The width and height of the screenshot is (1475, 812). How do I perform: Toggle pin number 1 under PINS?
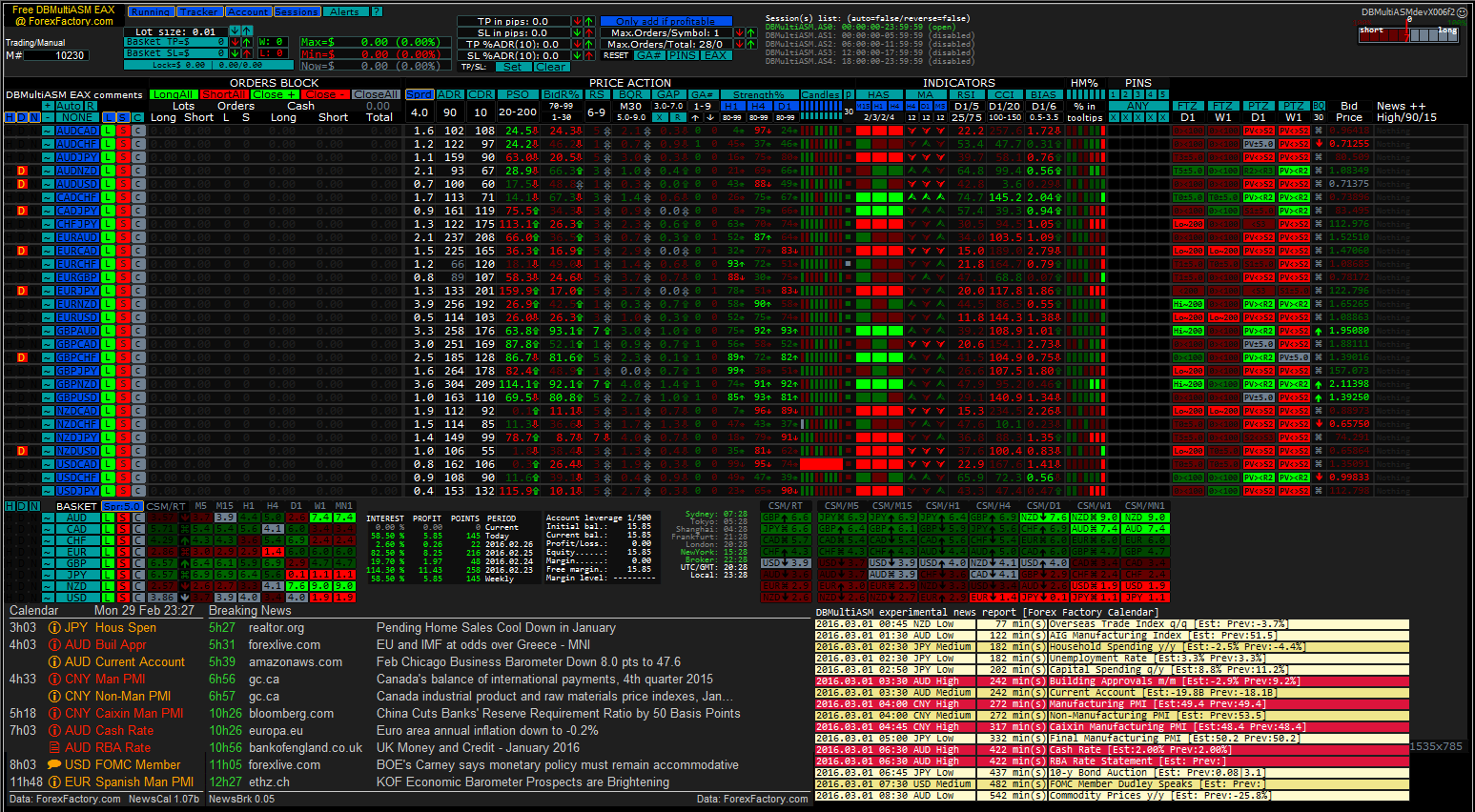[1114, 94]
